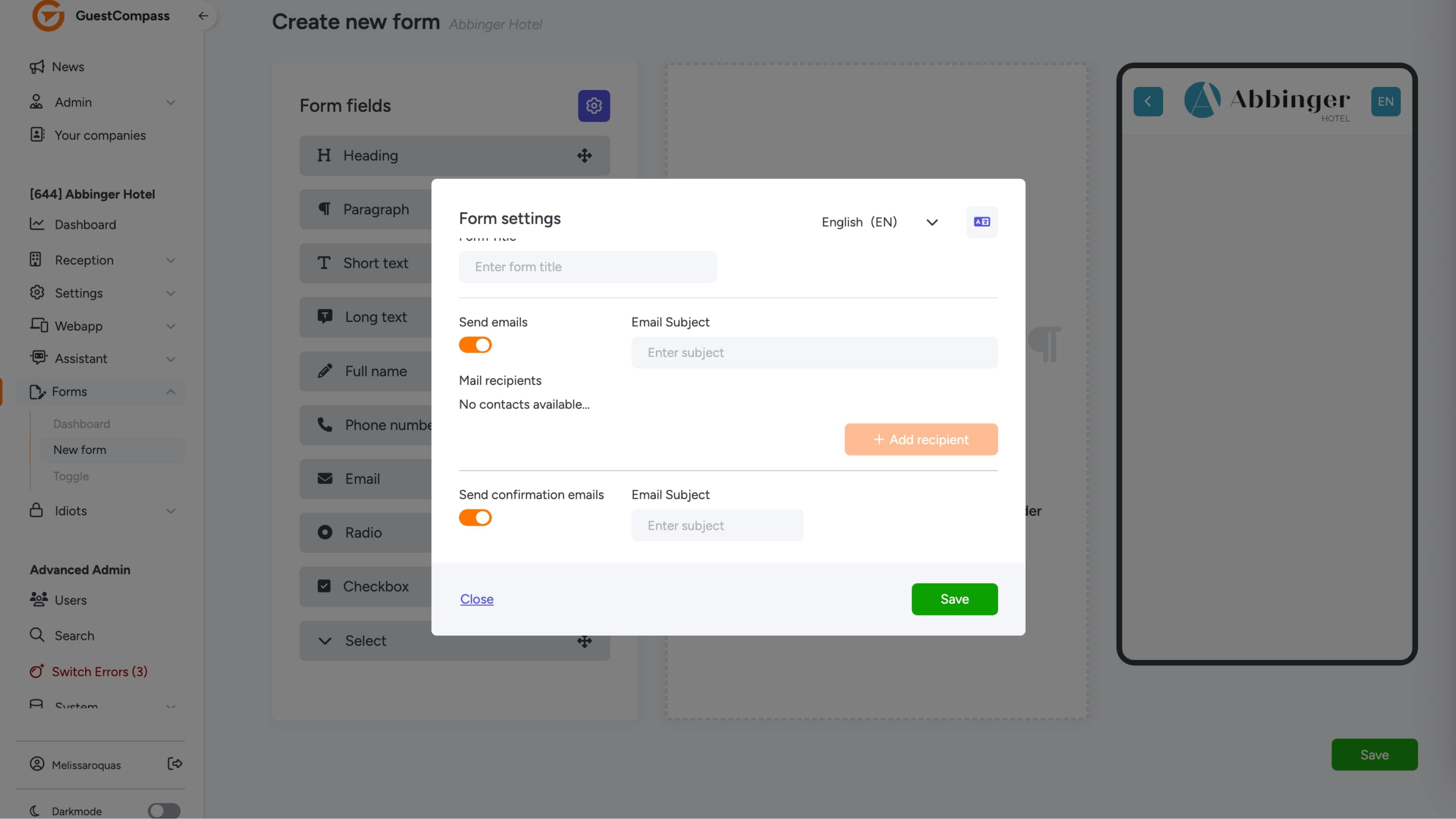Image resolution: width=1456 pixels, height=819 pixels.
Task: Toggle the Send confirmation emails switch
Action: pos(475,518)
